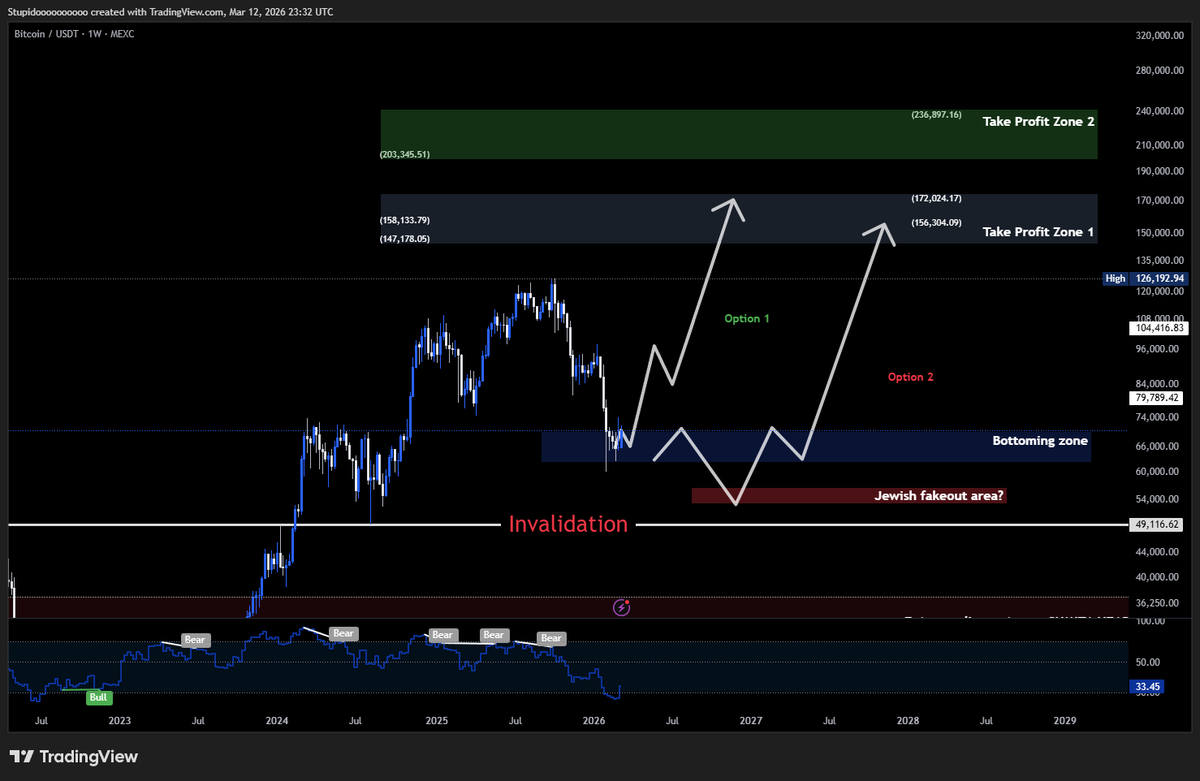Click the 2028 time axis label
This screenshot has width=1200, height=781.
[x=908, y=720]
